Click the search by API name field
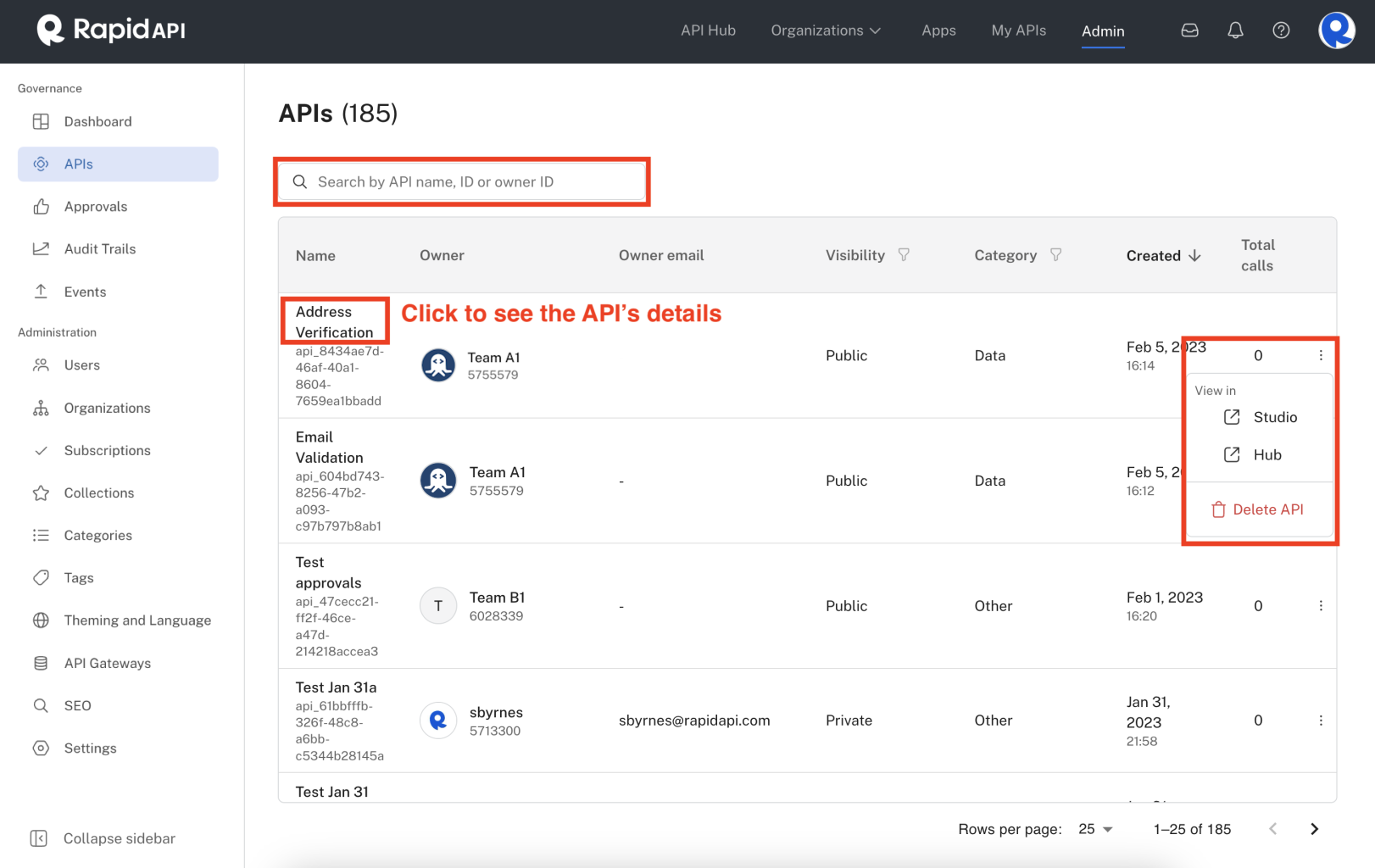 click(x=462, y=181)
